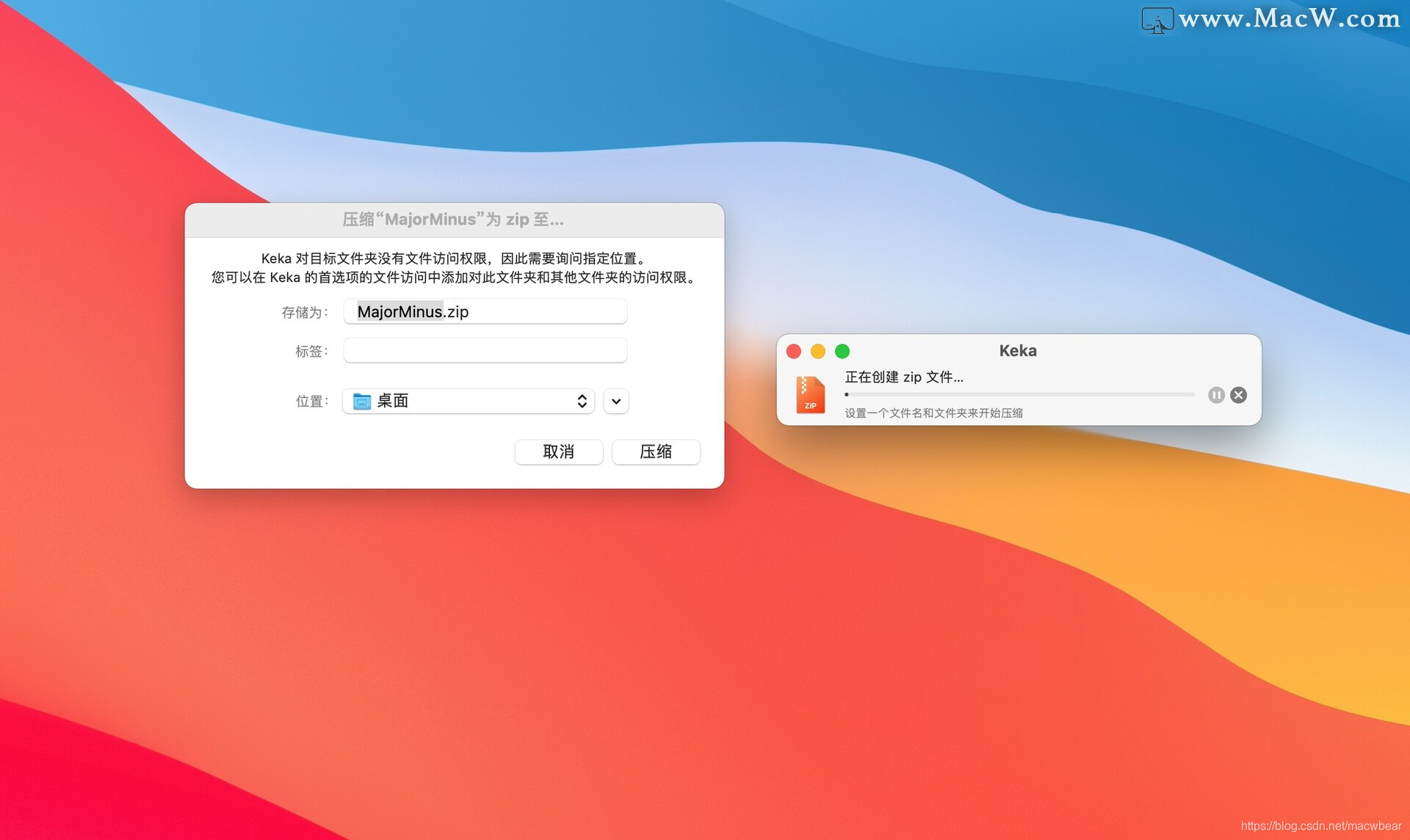Click the 取消 cancel button
The image size is (1410, 840).
pyautogui.click(x=559, y=452)
